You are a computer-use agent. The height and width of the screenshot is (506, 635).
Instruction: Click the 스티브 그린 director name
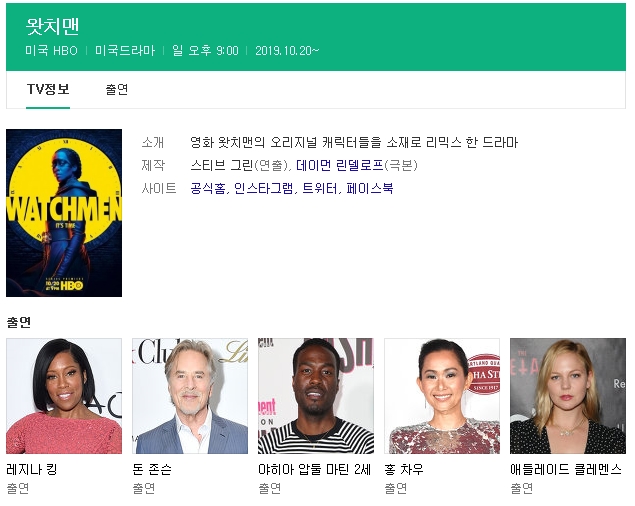click(x=222, y=165)
